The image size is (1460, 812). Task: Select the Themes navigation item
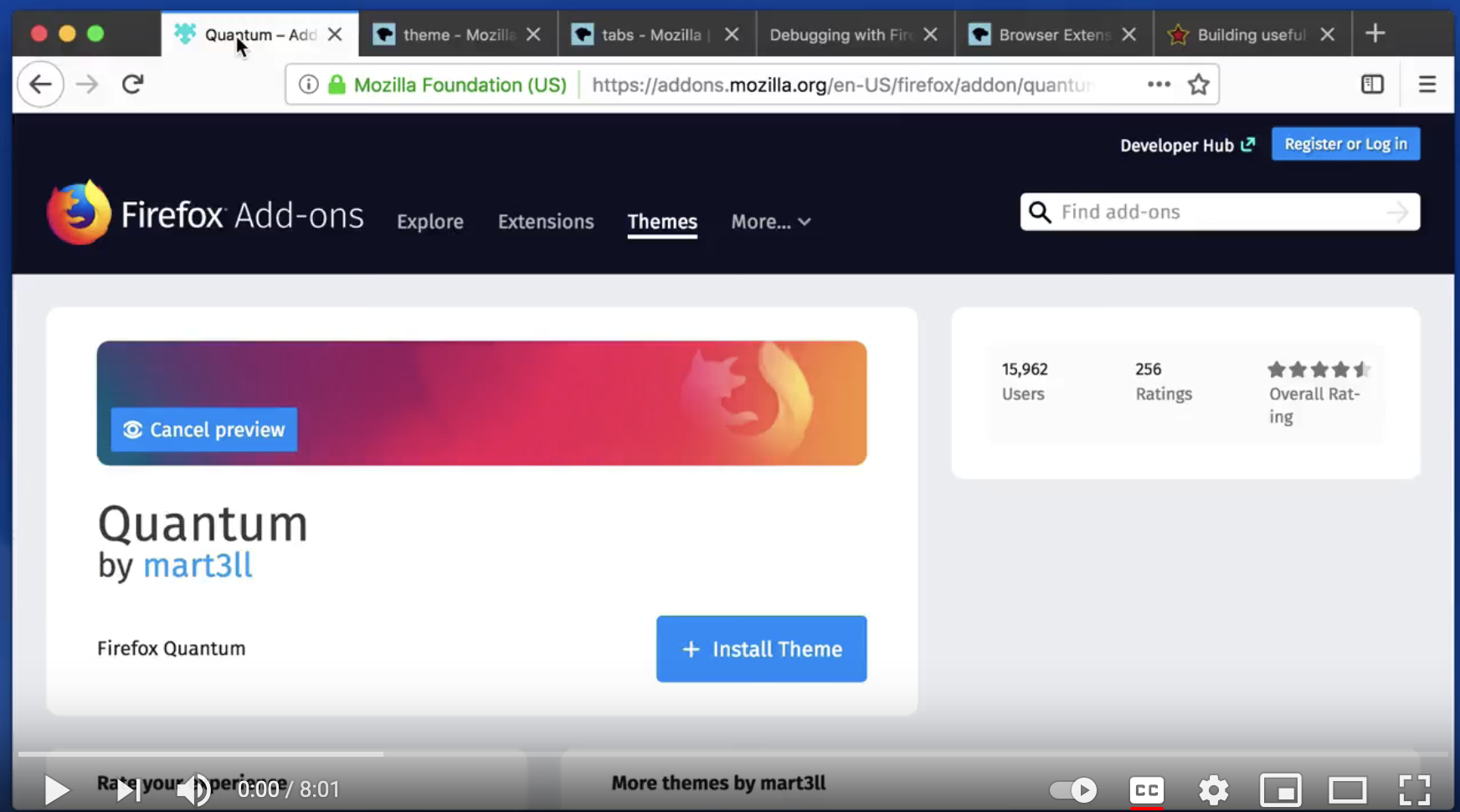click(662, 222)
